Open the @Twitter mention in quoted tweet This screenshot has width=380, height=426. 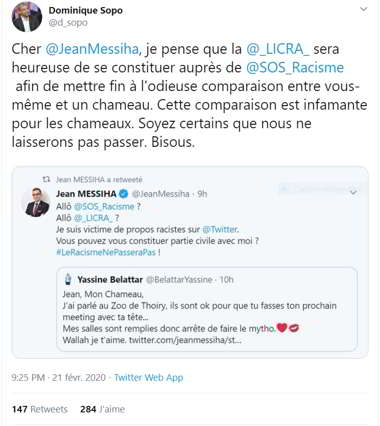coord(220,230)
